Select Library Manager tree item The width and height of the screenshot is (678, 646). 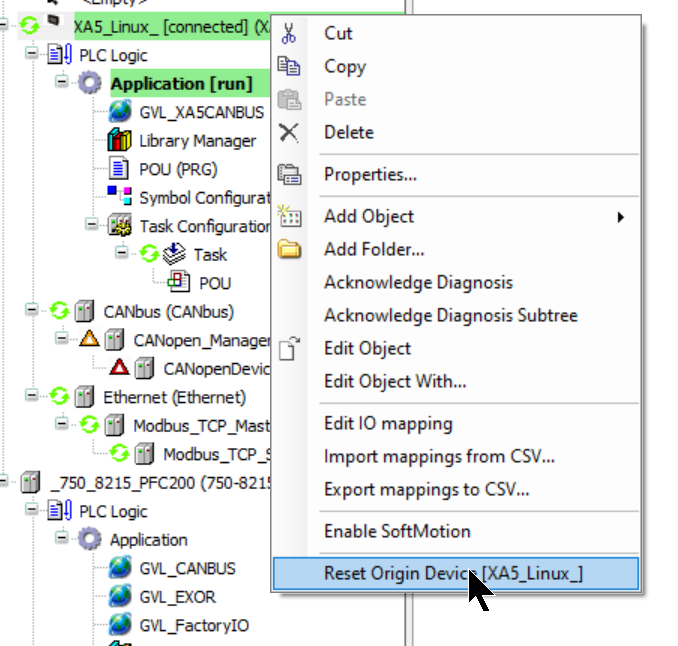pos(198,141)
